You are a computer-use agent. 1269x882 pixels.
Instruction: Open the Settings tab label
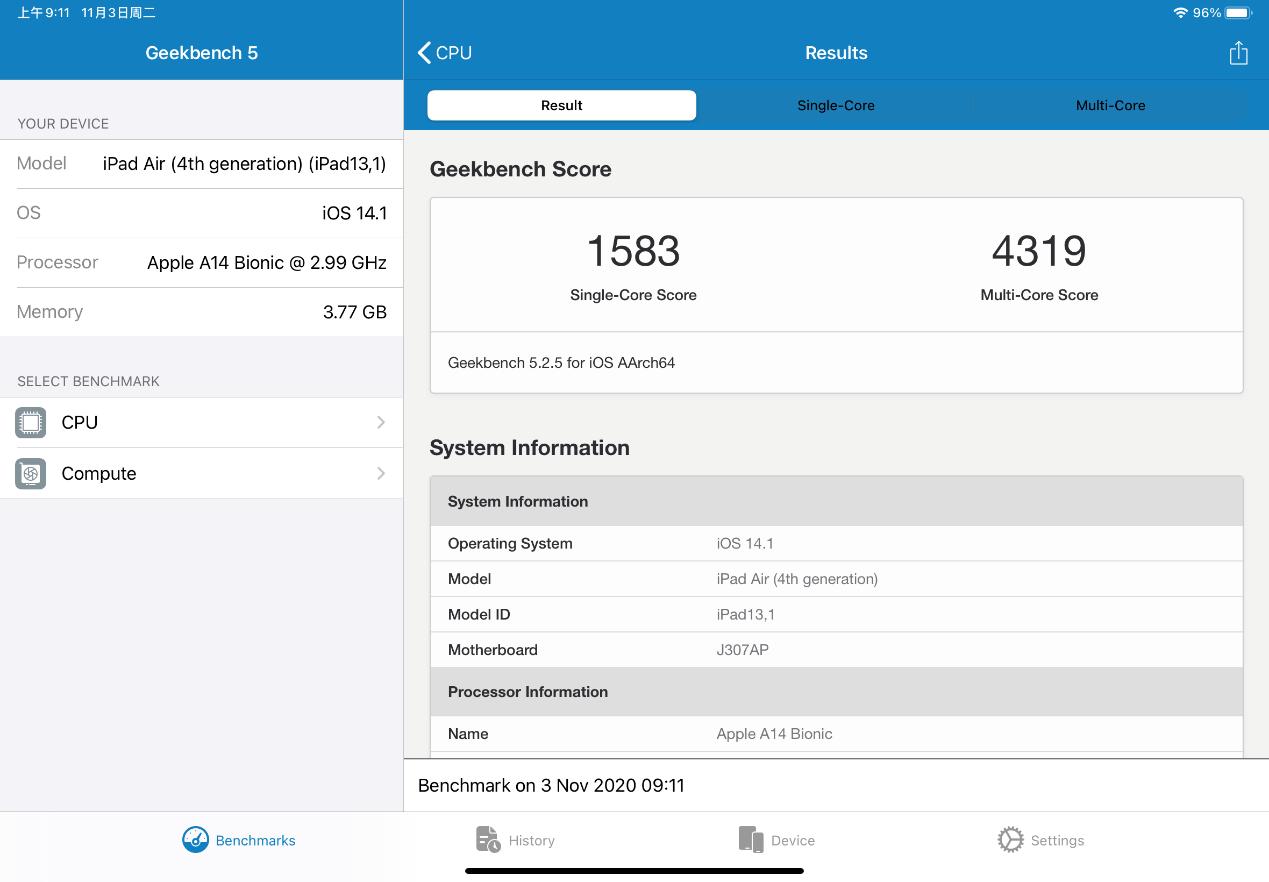[x=1057, y=841]
